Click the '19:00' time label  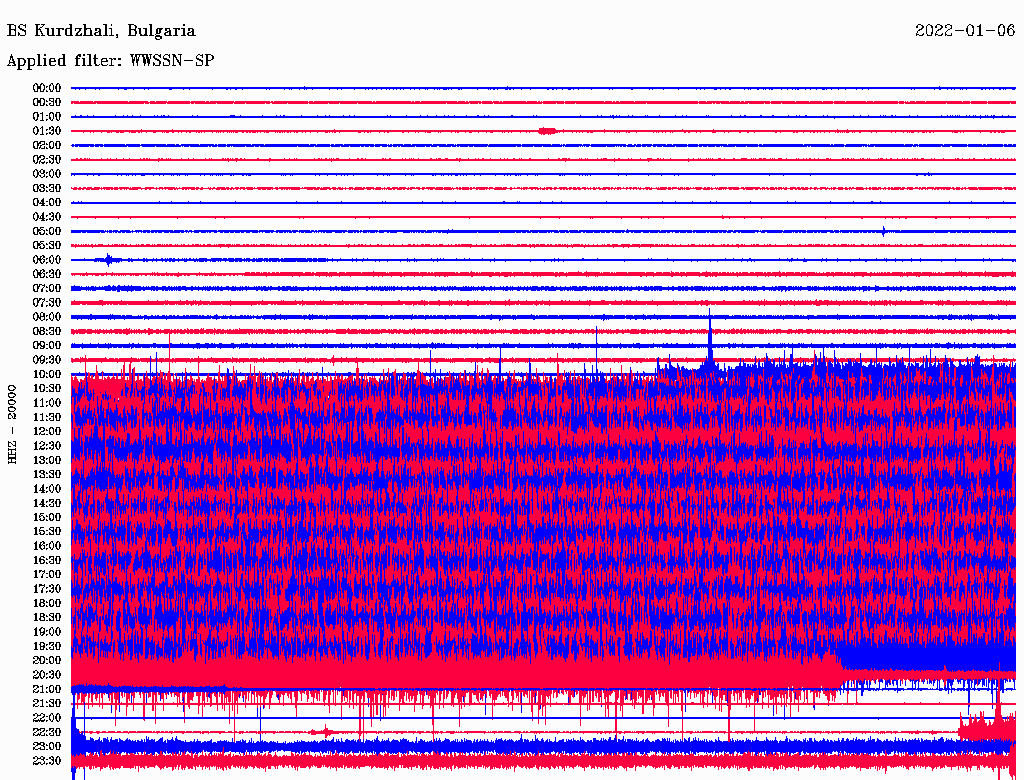click(47, 631)
